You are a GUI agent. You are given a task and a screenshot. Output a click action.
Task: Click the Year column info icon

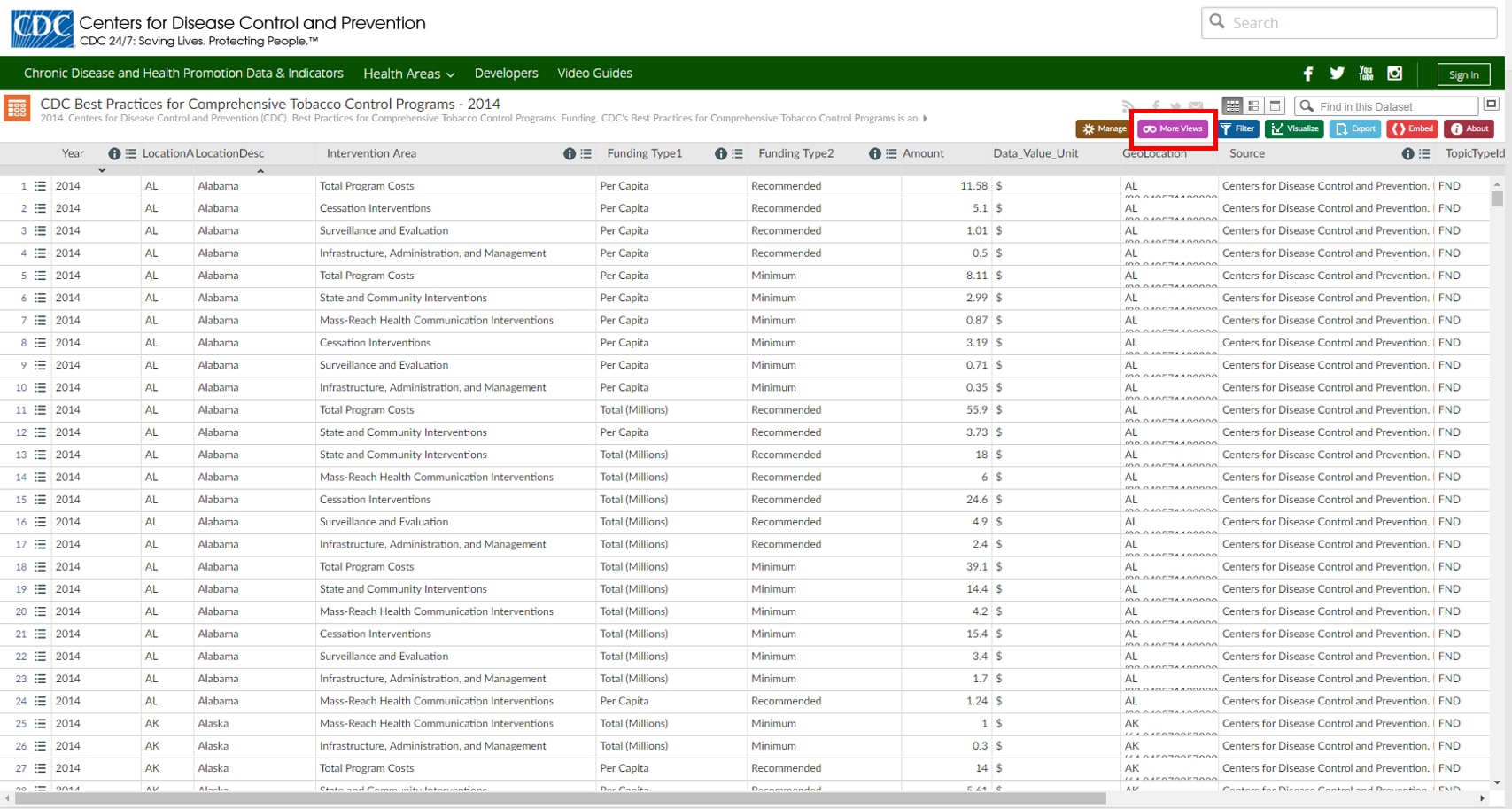[114, 153]
